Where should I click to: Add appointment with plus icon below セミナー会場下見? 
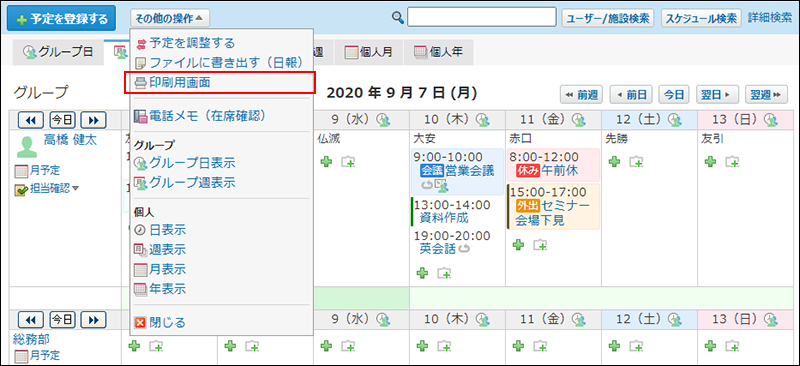[x=519, y=245]
